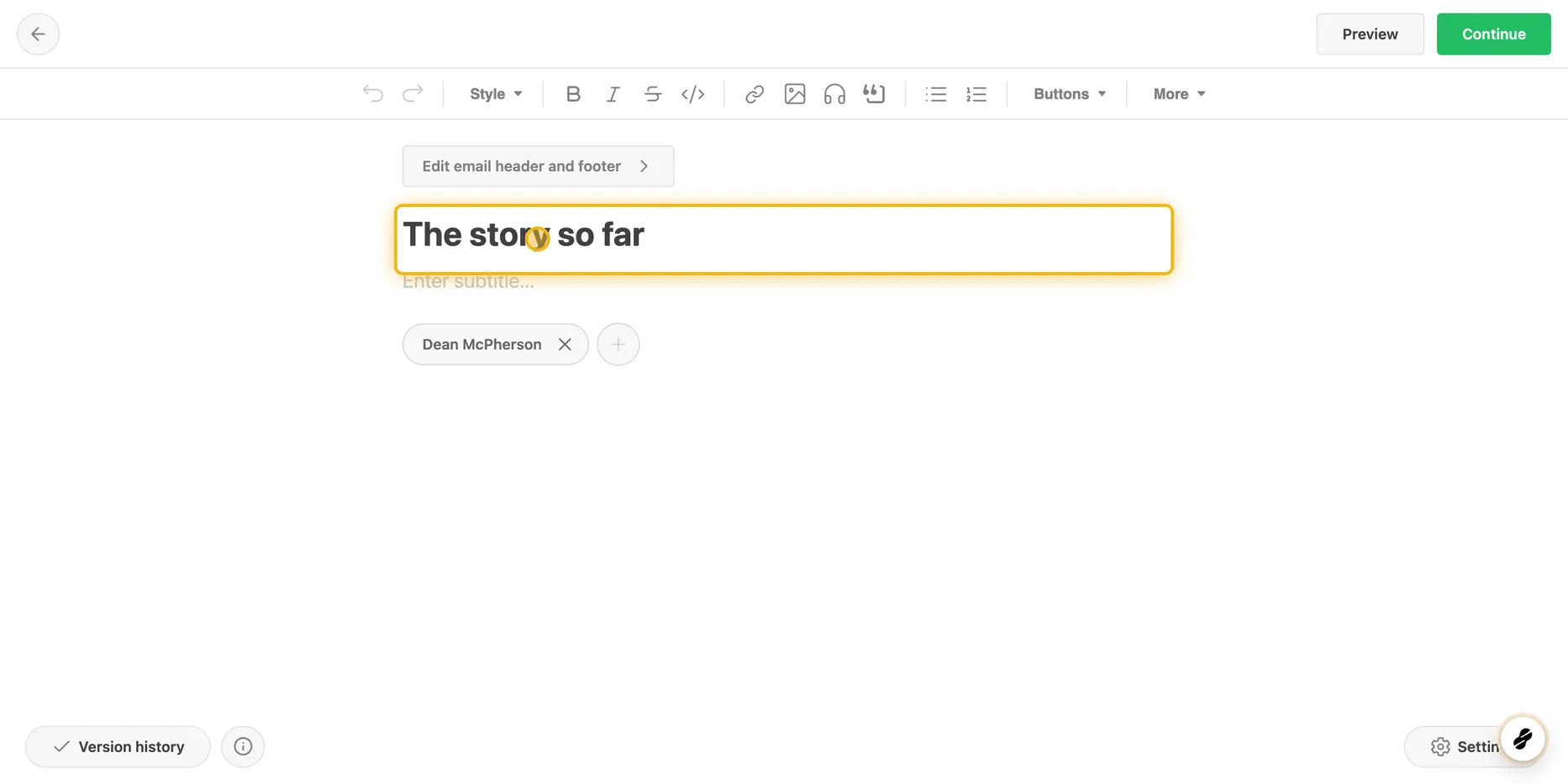The height and width of the screenshot is (784, 1568).
Task: Go back using the arrow button
Action: click(x=38, y=34)
